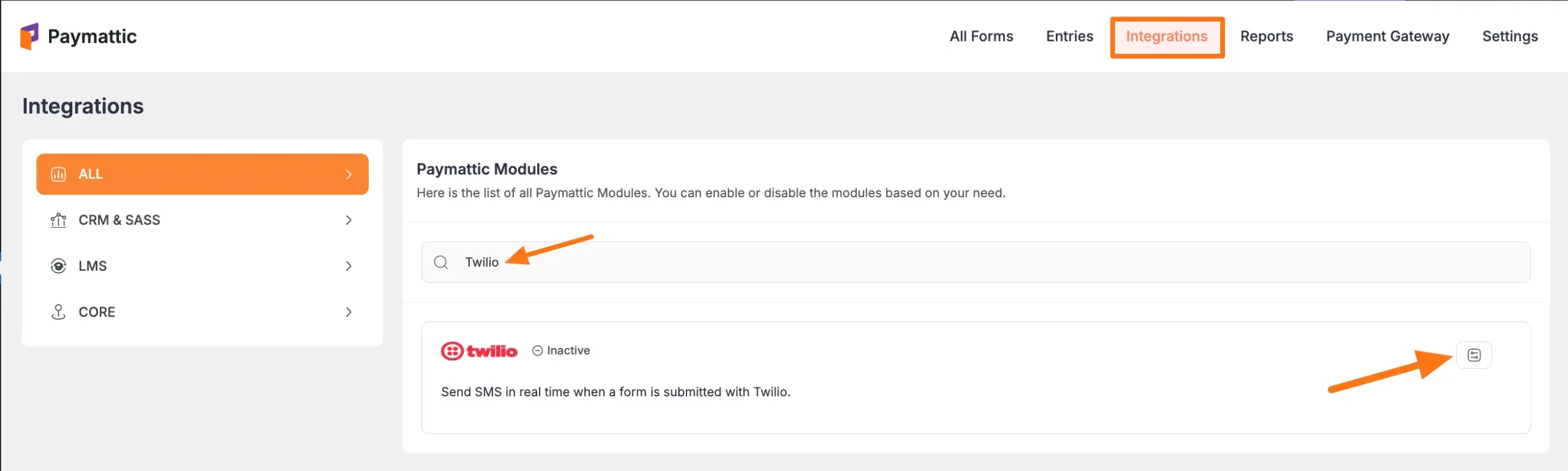Select the Integrations tab

(x=1167, y=37)
